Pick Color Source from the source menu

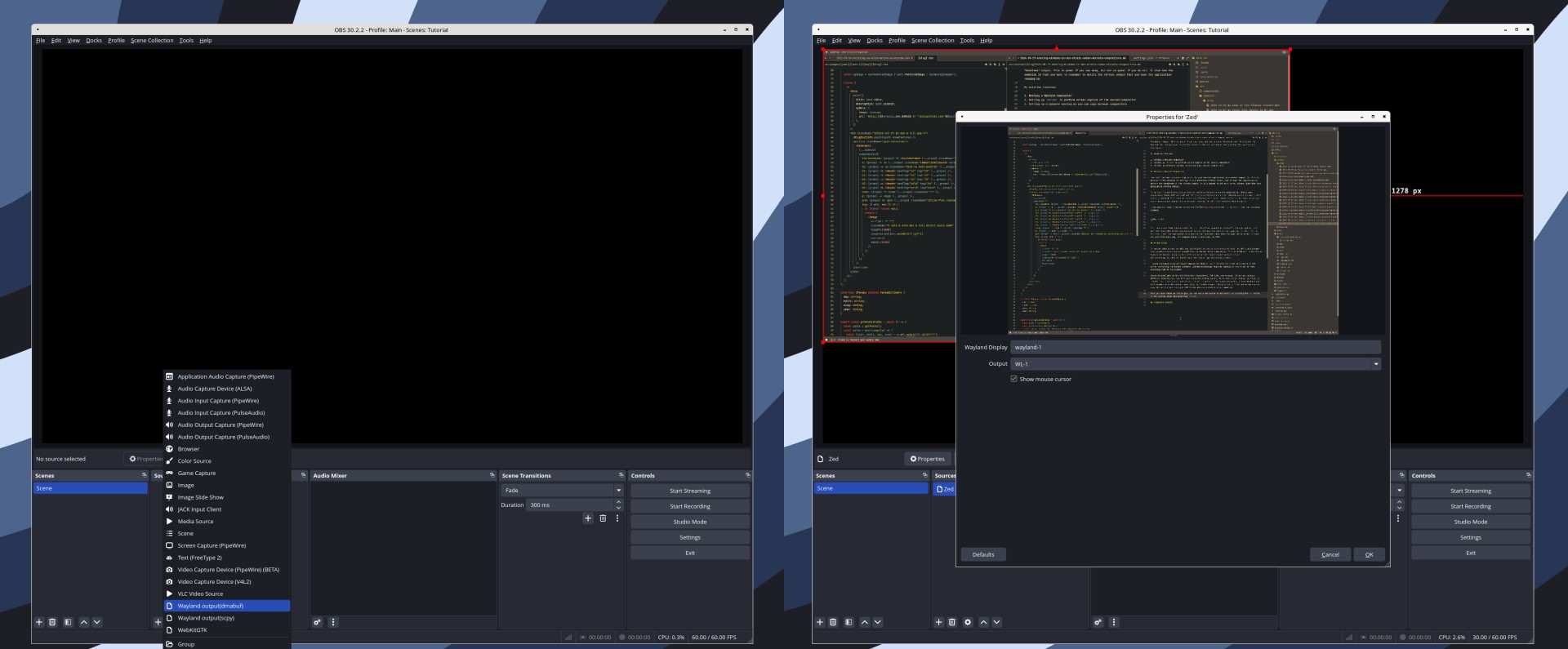(227, 461)
